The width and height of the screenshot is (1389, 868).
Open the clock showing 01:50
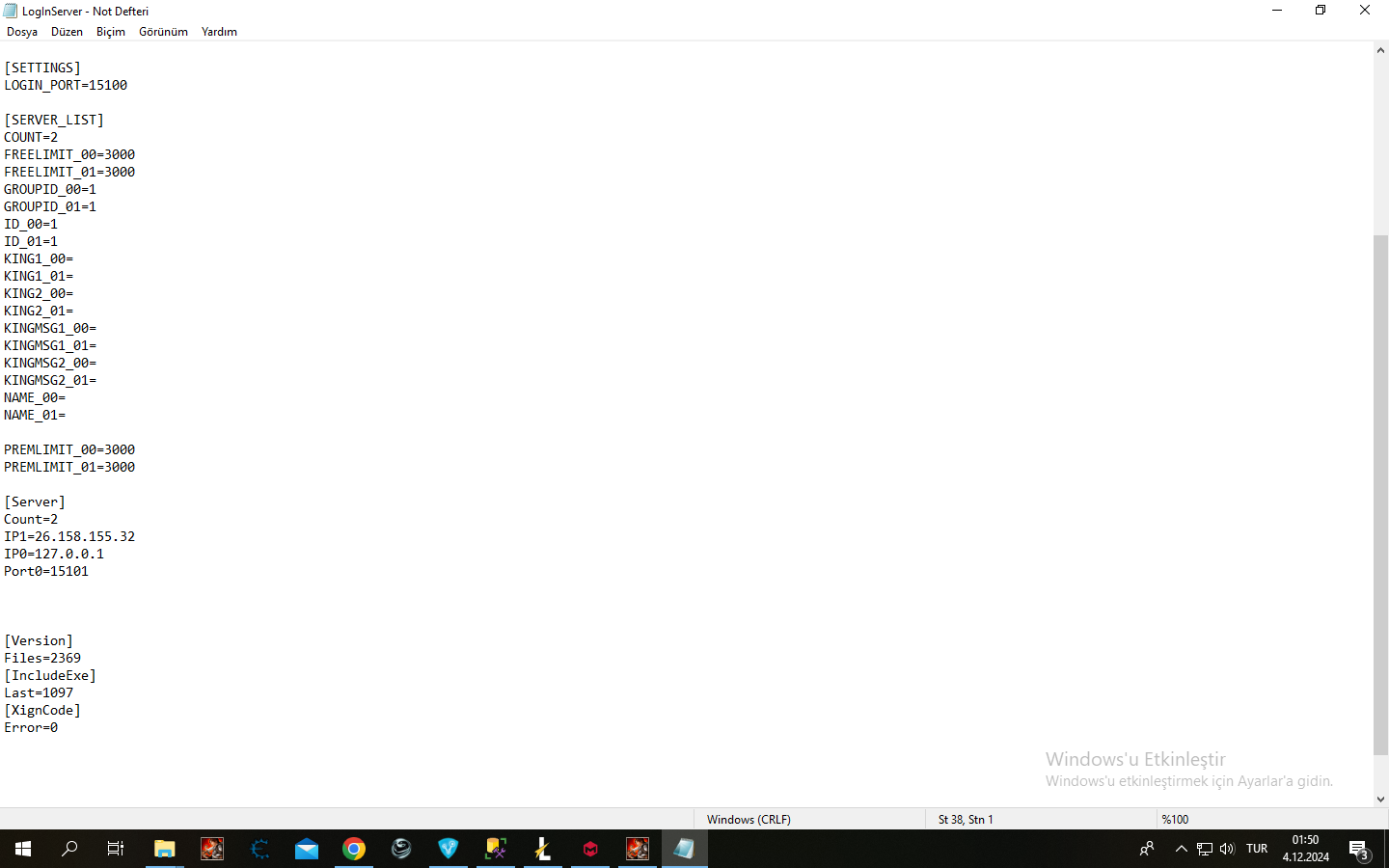pyautogui.click(x=1306, y=849)
